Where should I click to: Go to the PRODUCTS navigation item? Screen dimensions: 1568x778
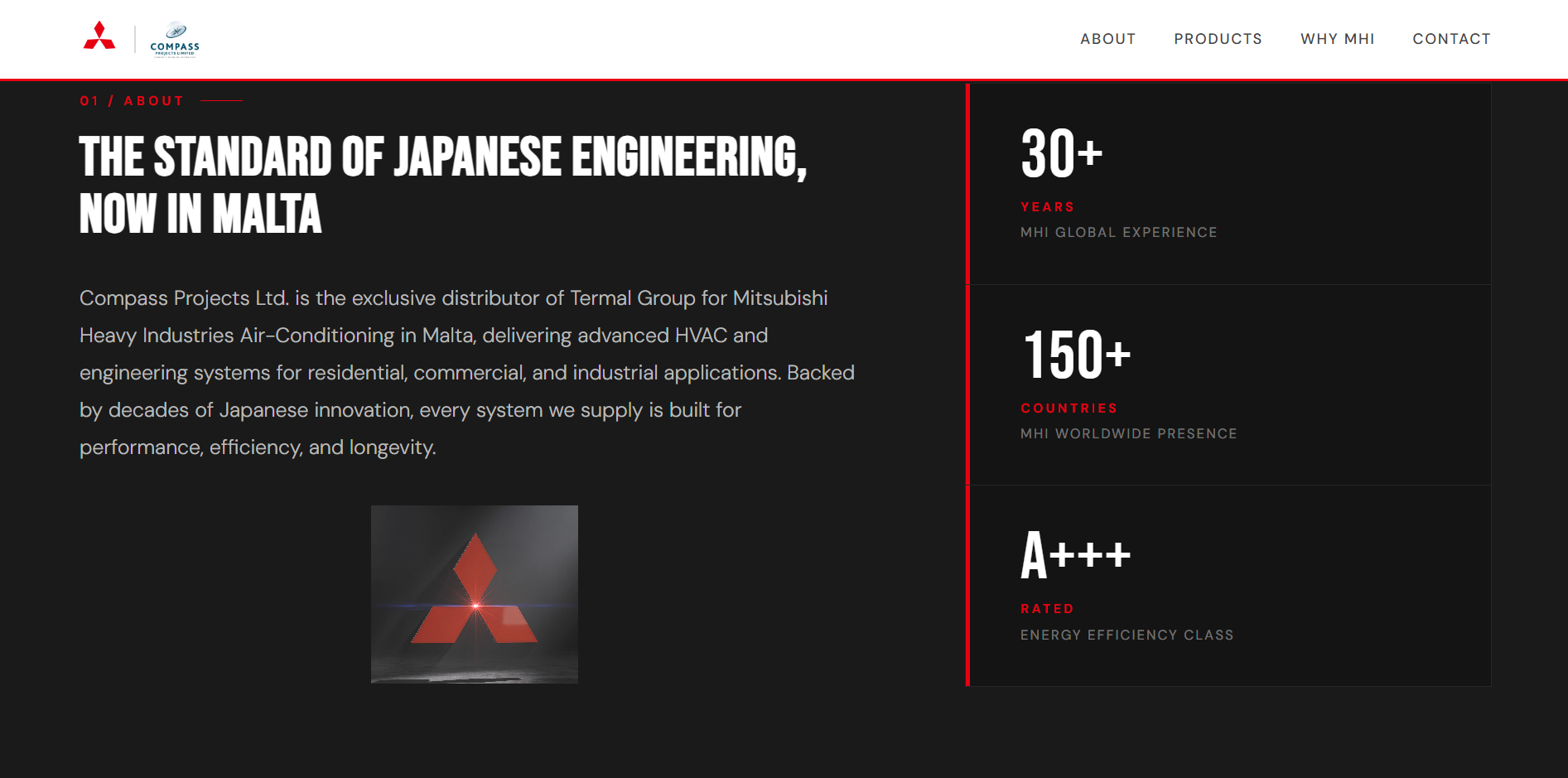point(1218,39)
